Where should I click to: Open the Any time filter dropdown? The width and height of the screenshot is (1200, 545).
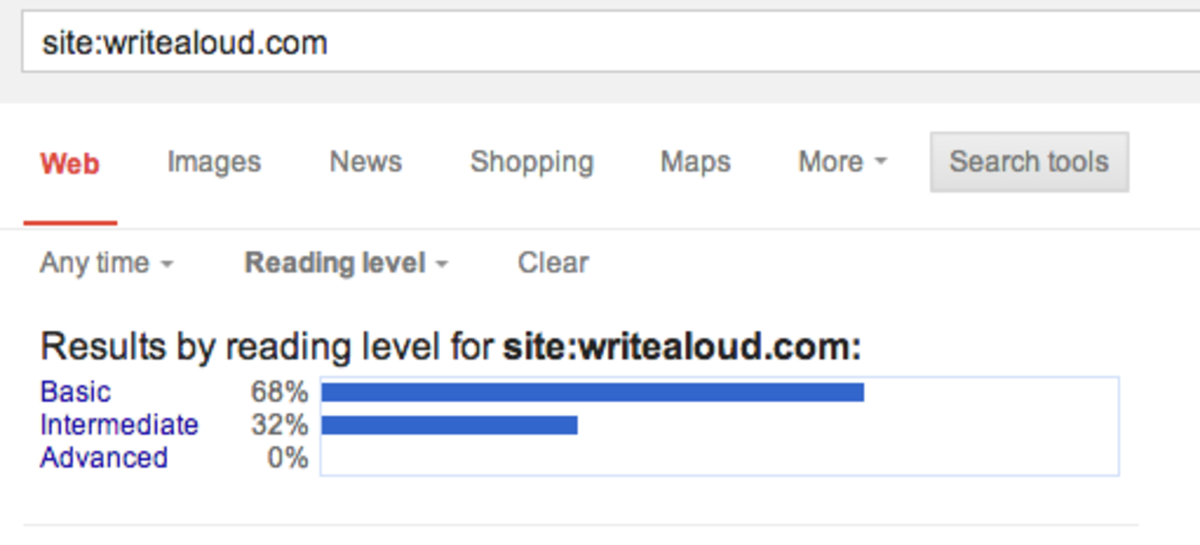(107, 263)
